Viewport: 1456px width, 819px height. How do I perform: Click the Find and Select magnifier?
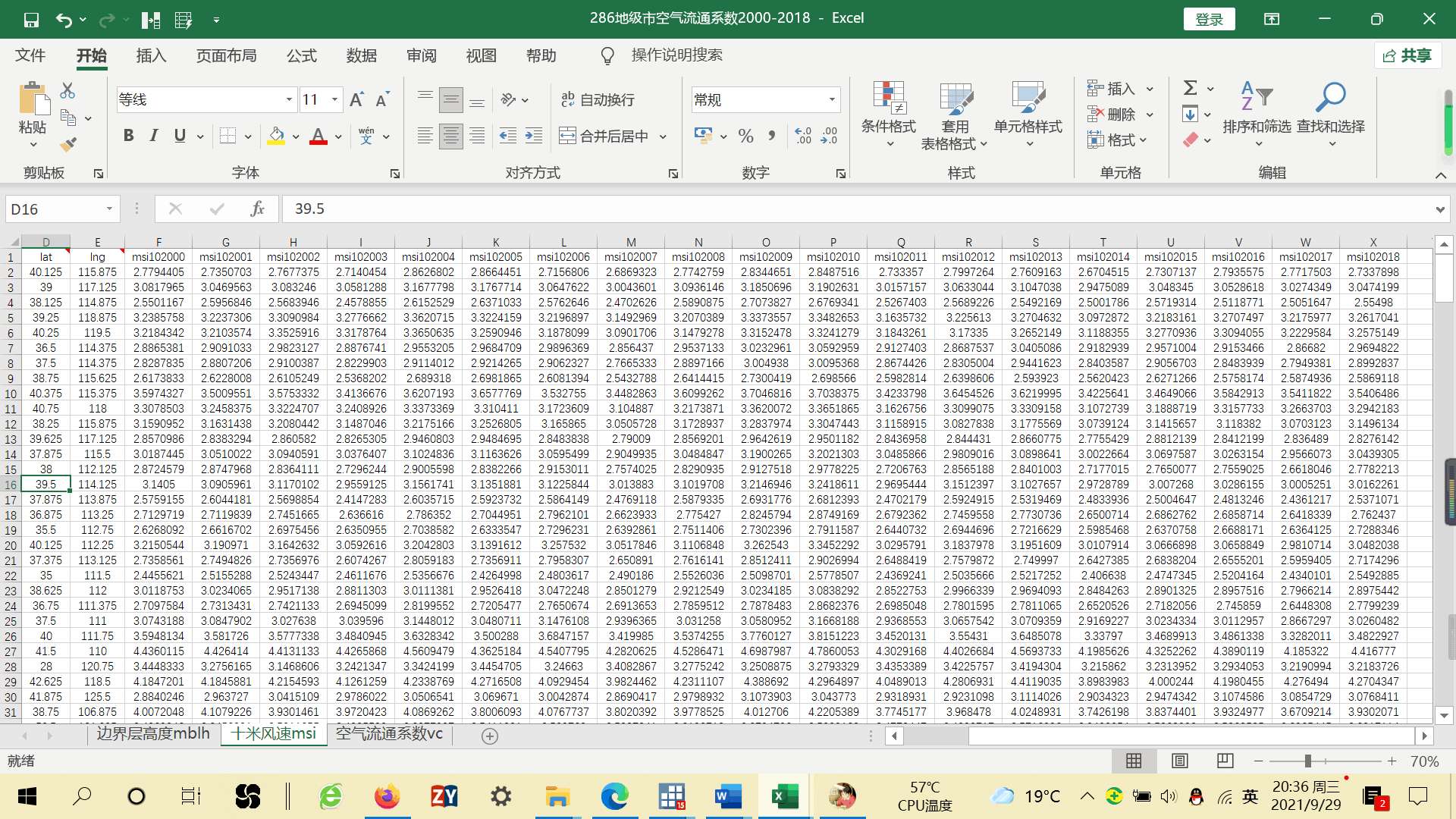(x=1330, y=99)
